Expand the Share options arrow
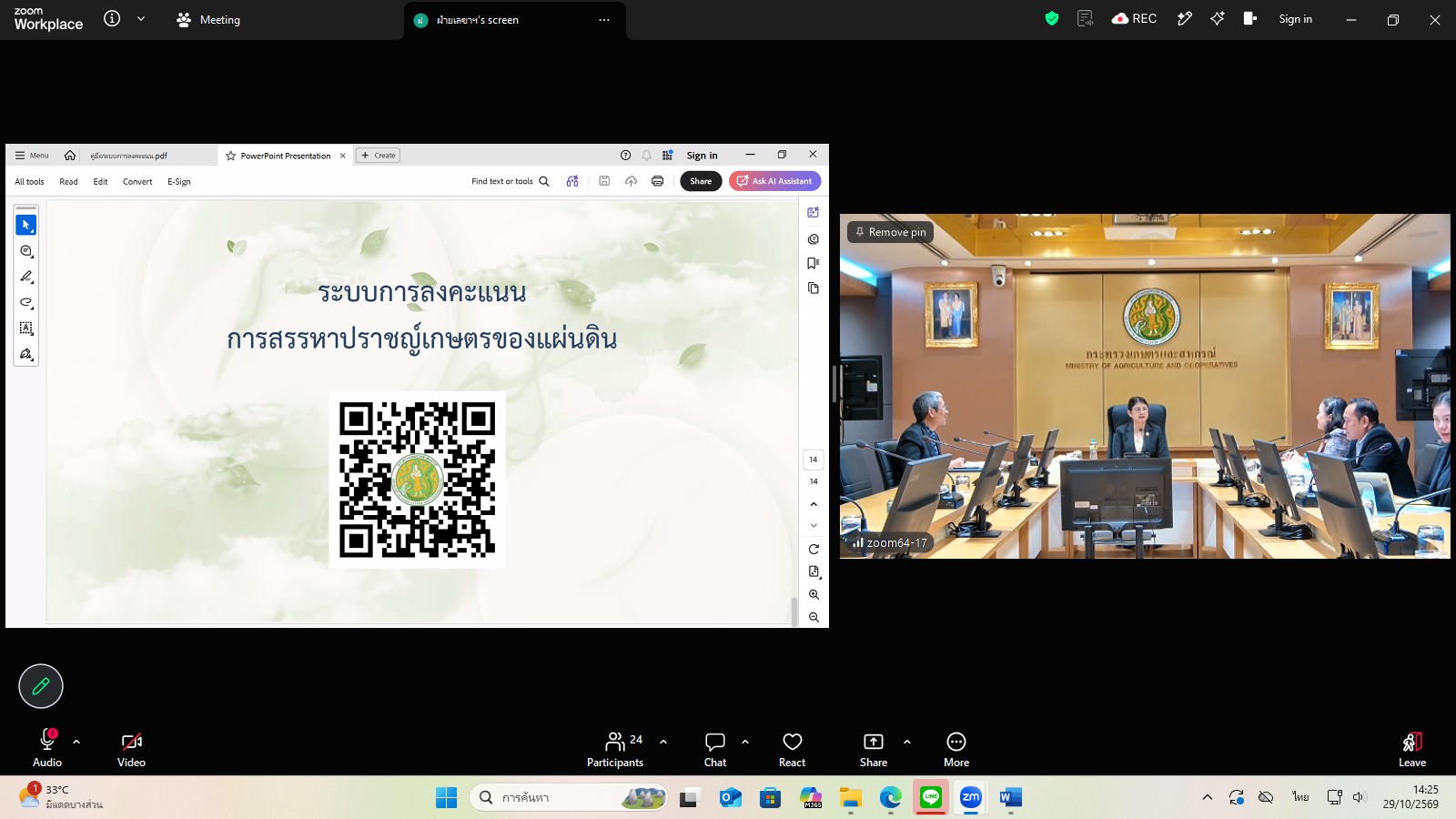The image size is (1456, 819). [907, 742]
